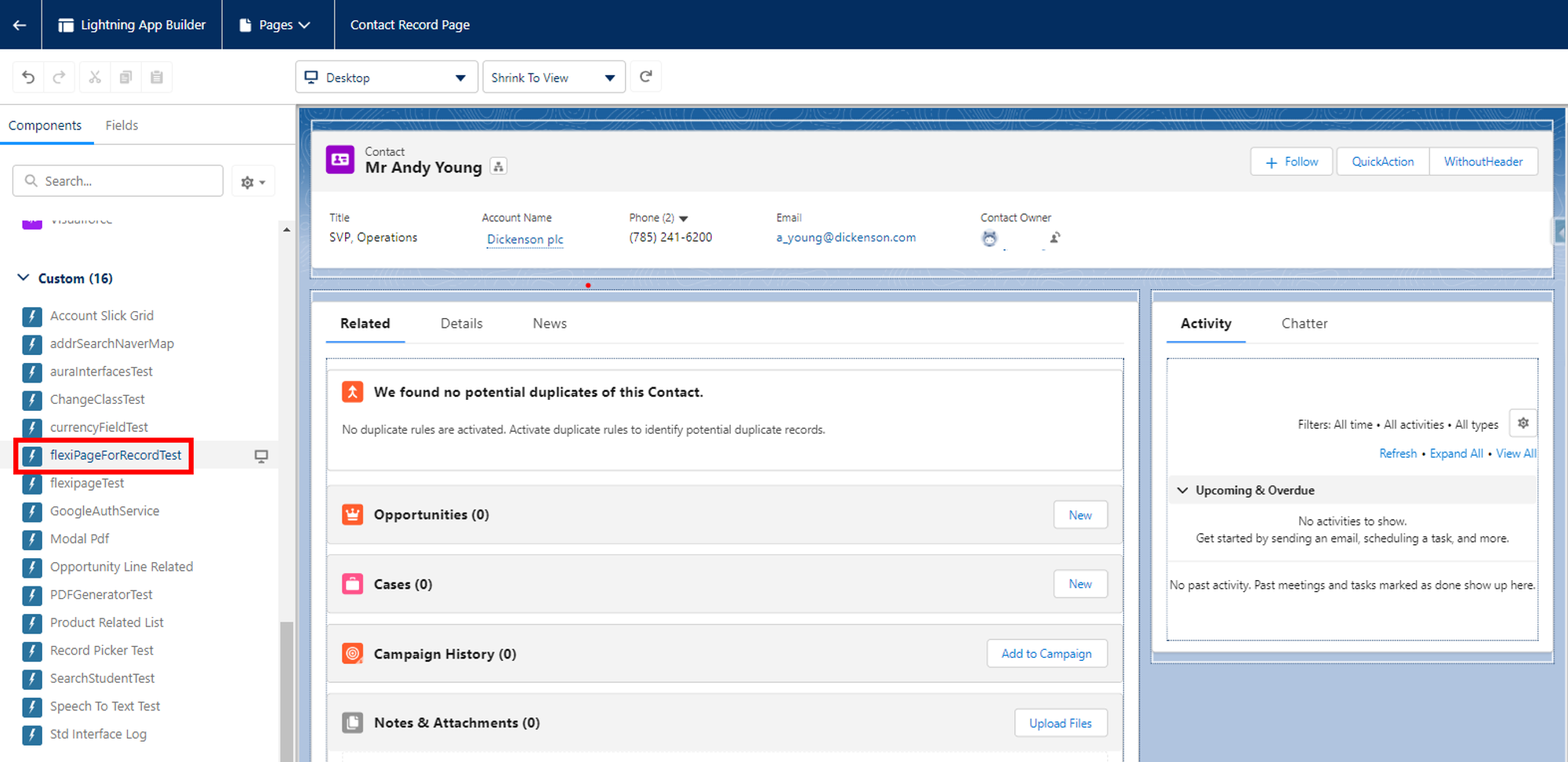Open the Shrink To View dropdown
This screenshot has height=762, width=1568.
[x=554, y=77]
